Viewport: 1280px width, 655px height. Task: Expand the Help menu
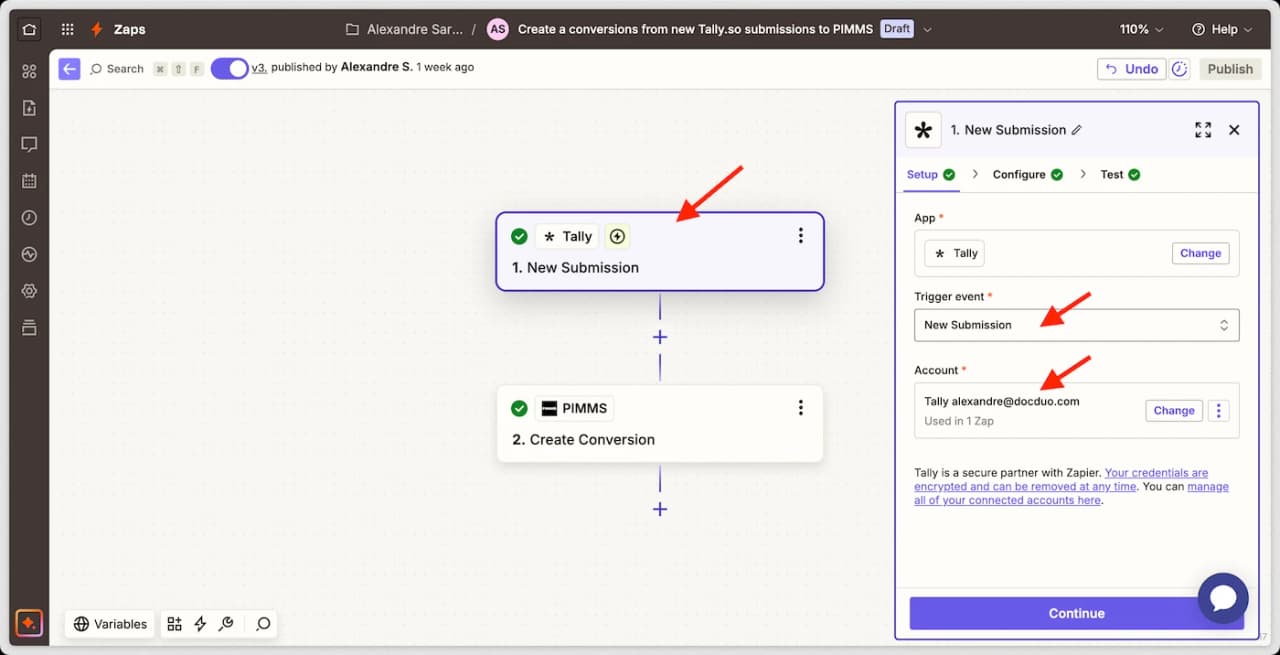1221,29
